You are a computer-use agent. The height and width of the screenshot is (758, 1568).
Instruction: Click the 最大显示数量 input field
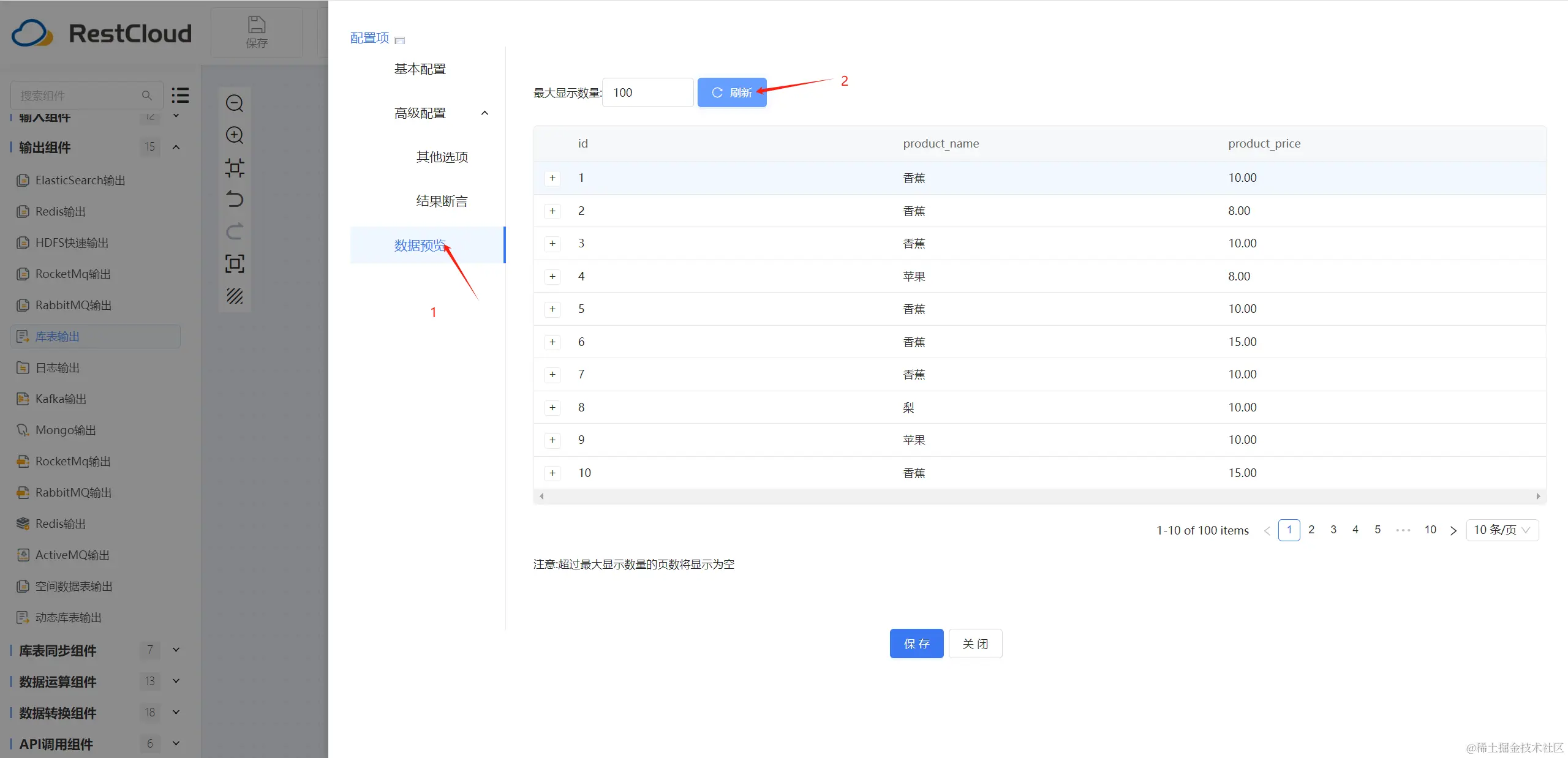point(647,92)
